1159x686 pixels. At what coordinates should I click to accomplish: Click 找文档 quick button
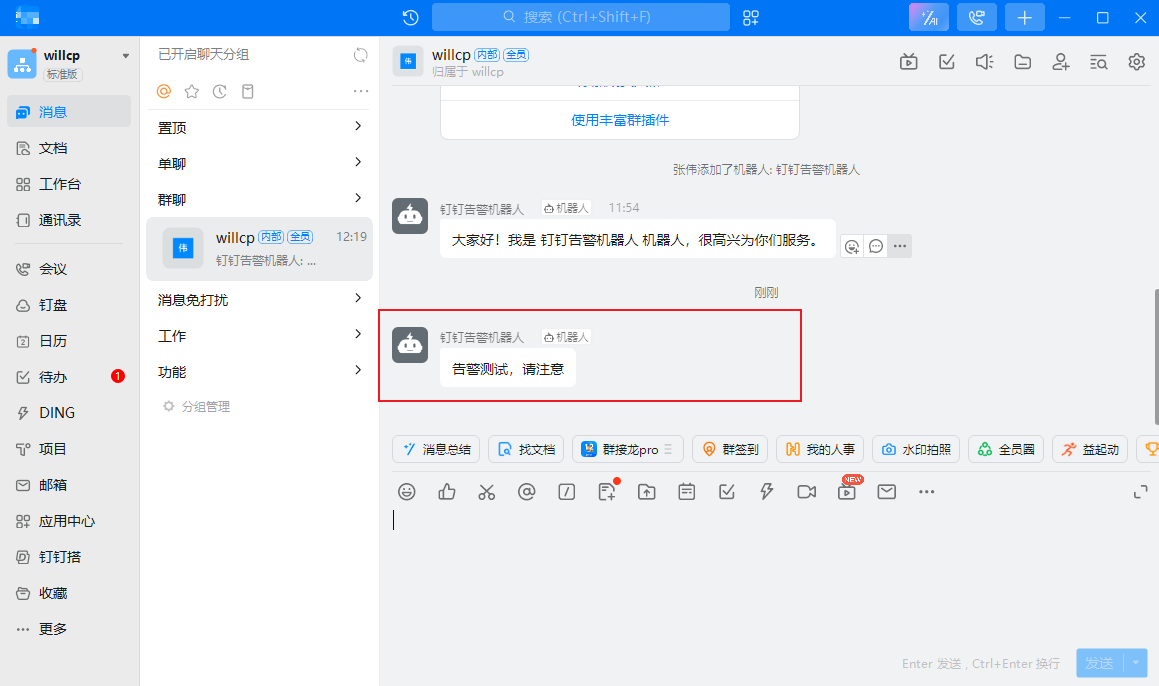tap(526, 449)
